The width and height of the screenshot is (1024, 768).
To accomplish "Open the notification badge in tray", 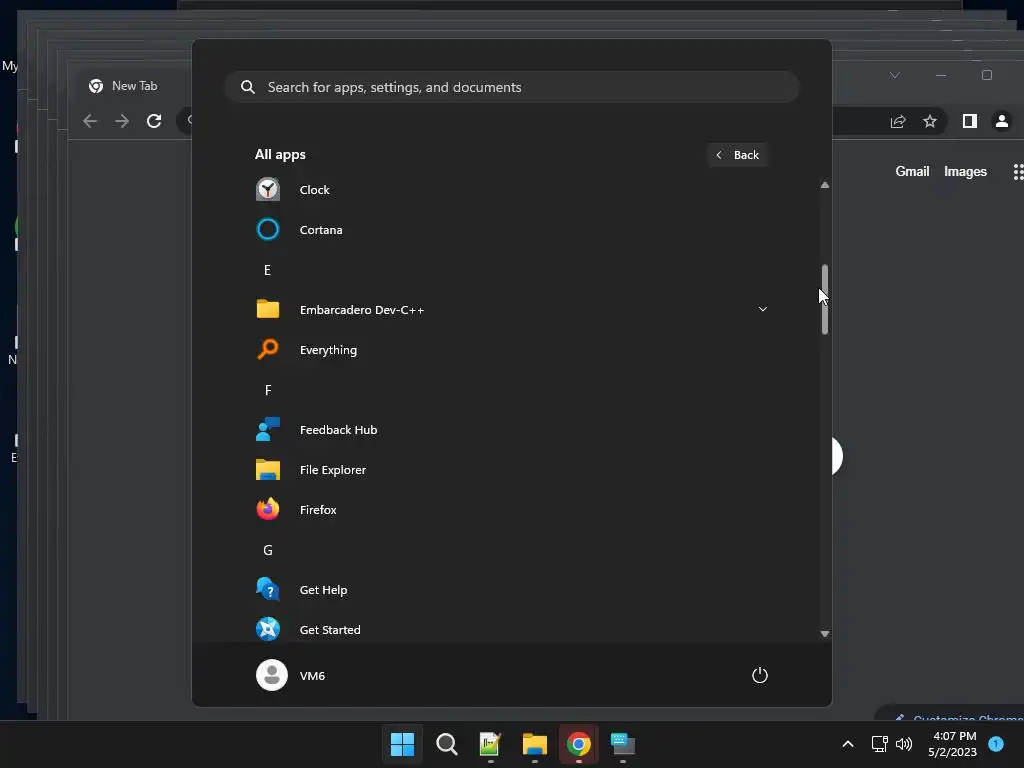I will tap(996, 744).
